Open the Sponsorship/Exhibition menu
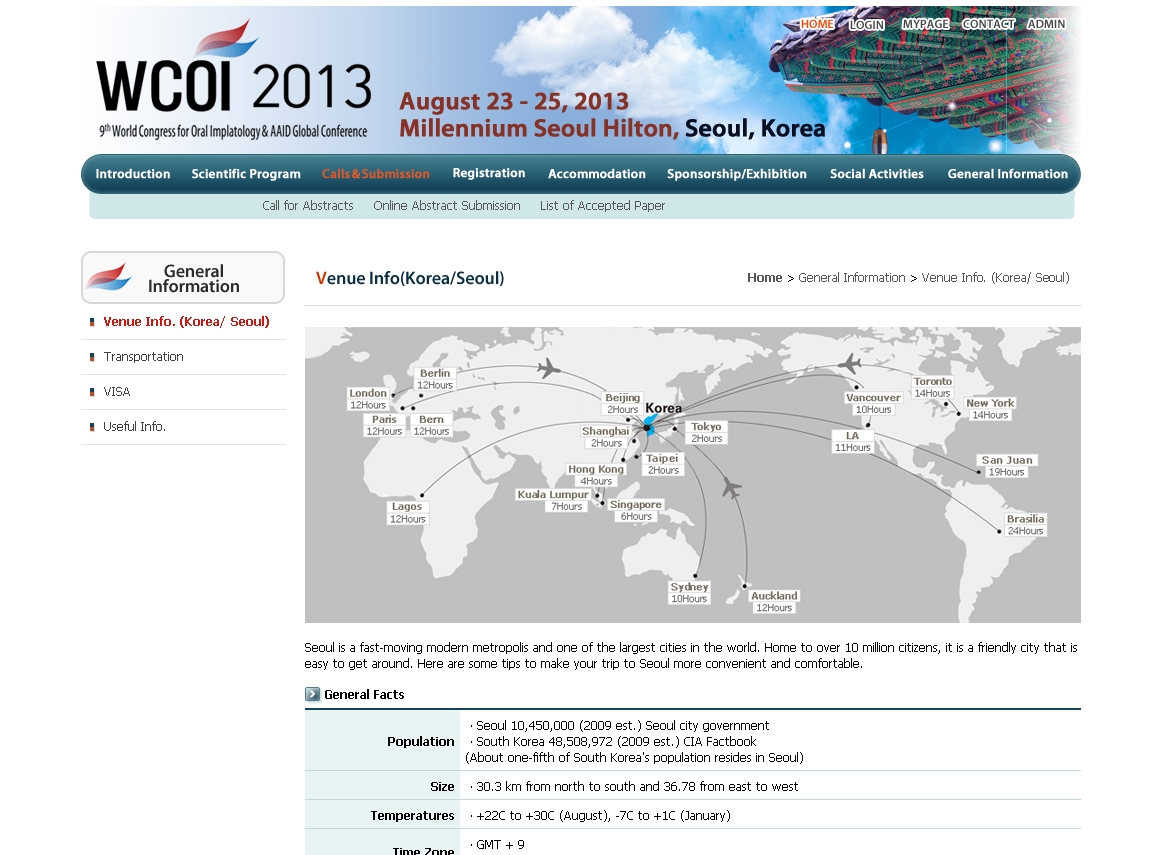 coord(737,174)
